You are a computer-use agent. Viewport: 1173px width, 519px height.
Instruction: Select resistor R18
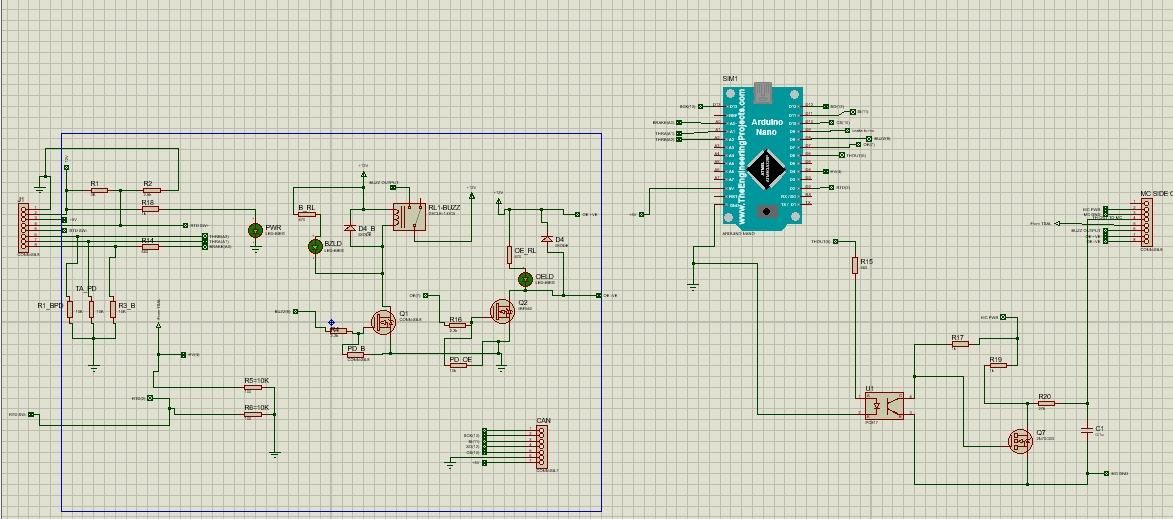pos(150,209)
